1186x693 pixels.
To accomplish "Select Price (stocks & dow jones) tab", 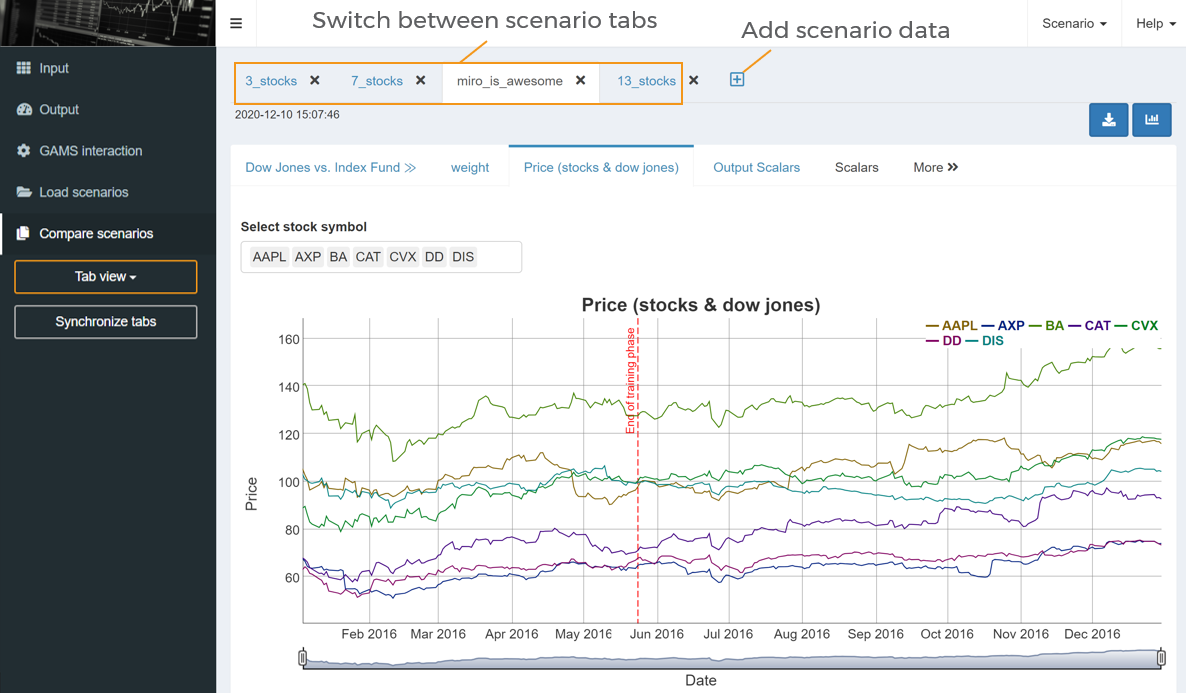I will click(601, 167).
